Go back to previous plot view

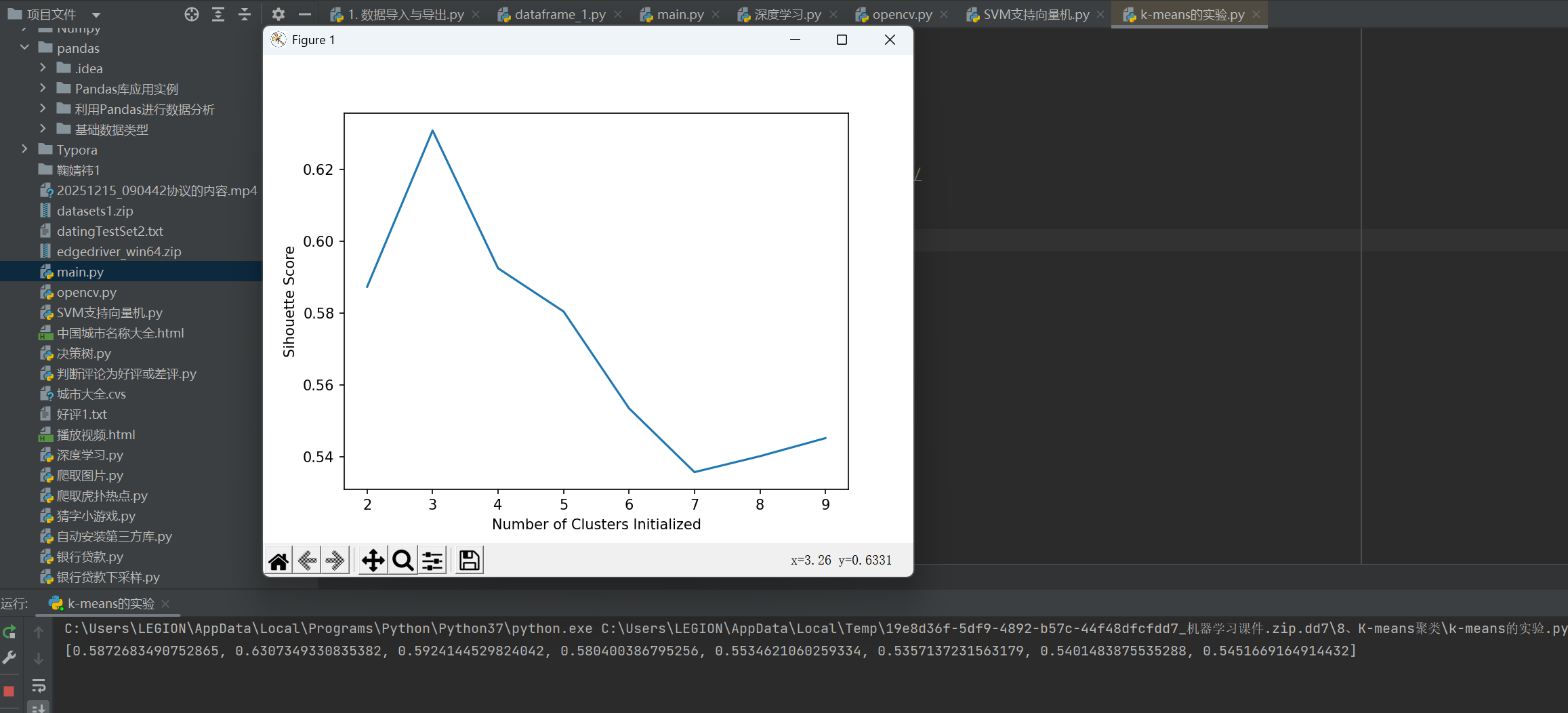(x=307, y=561)
